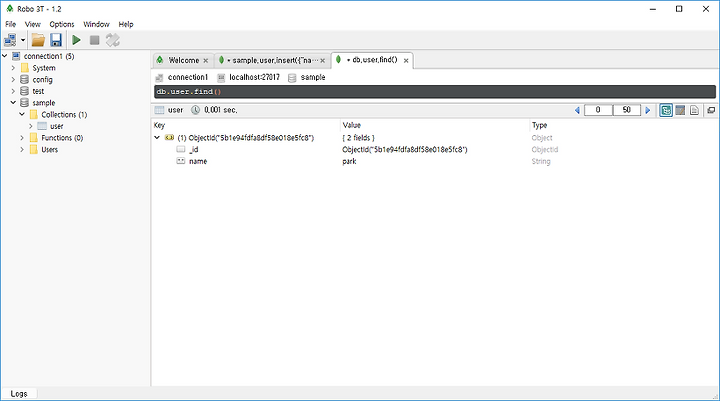This screenshot has height=401, width=720.
Task: Select the name field row
Action: [x=435, y=161]
